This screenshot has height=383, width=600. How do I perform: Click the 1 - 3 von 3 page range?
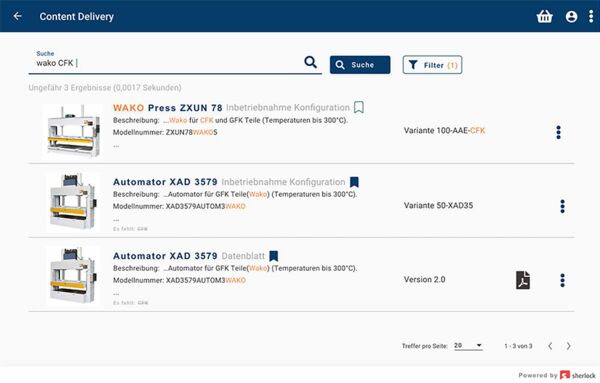point(518,346)
